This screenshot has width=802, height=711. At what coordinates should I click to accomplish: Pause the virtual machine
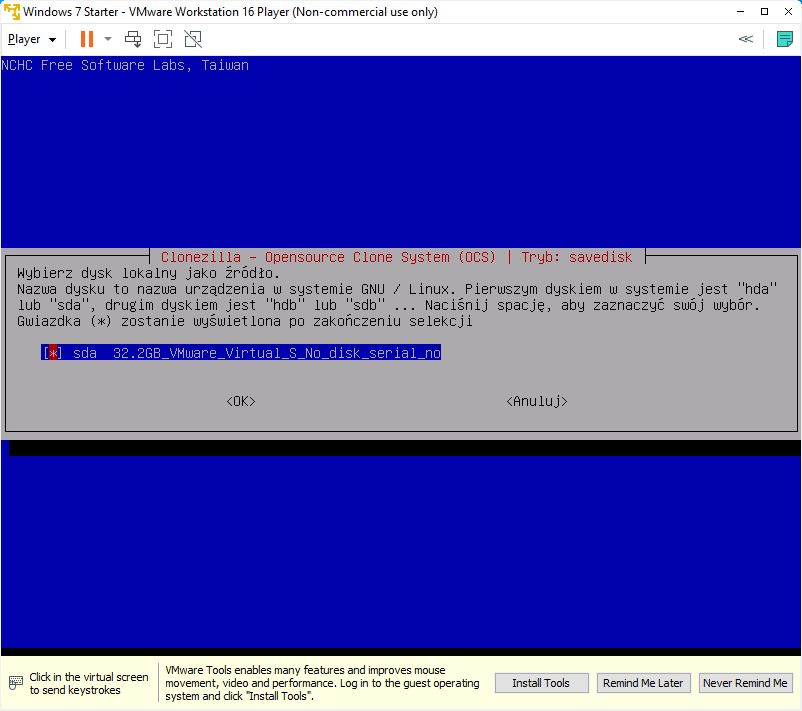86,39
